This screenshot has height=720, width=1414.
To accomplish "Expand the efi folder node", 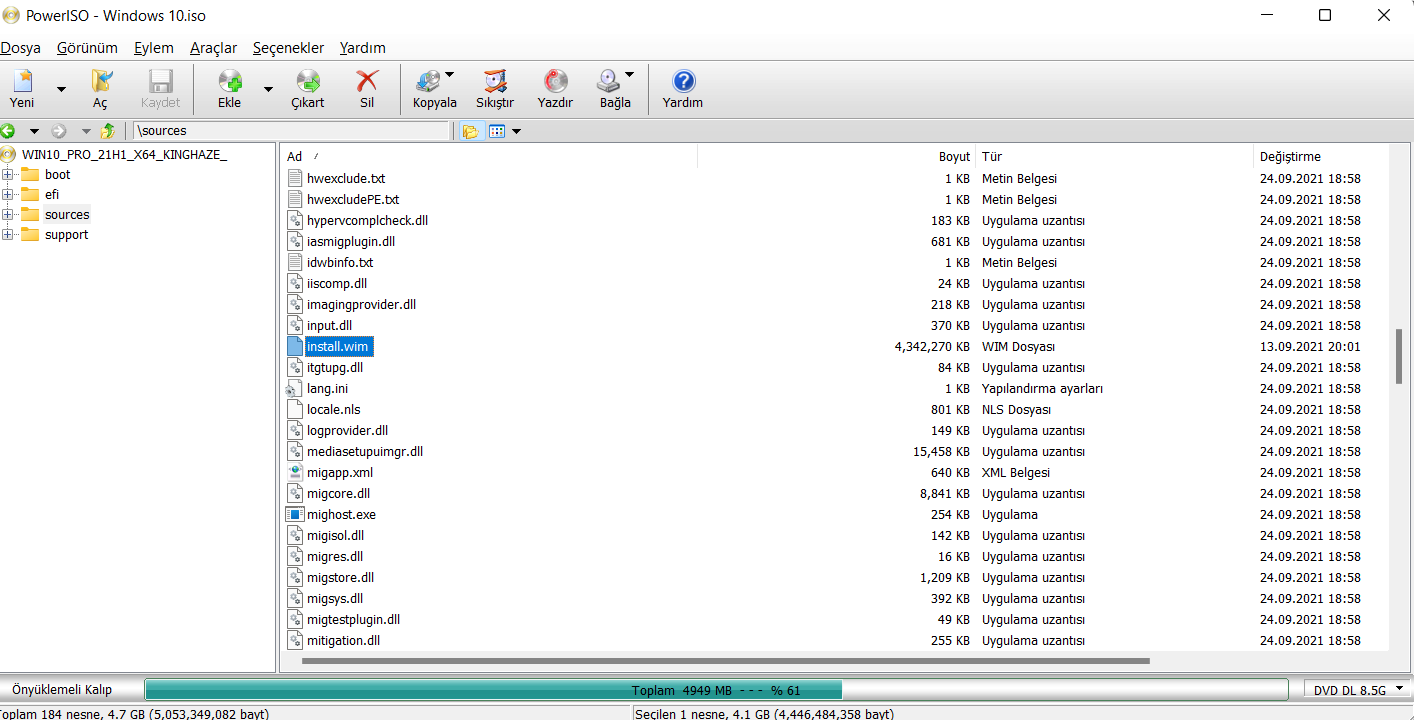I will (x=8, y=194).
